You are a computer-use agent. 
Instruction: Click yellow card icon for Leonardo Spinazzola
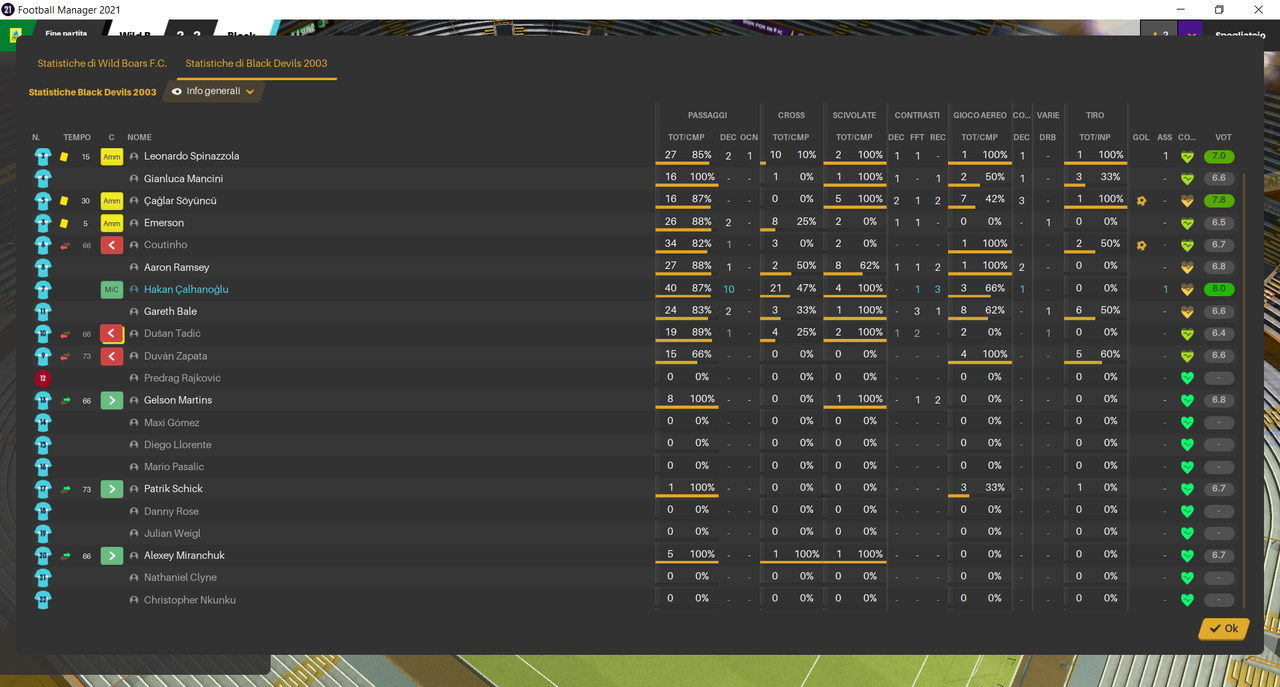64,157
